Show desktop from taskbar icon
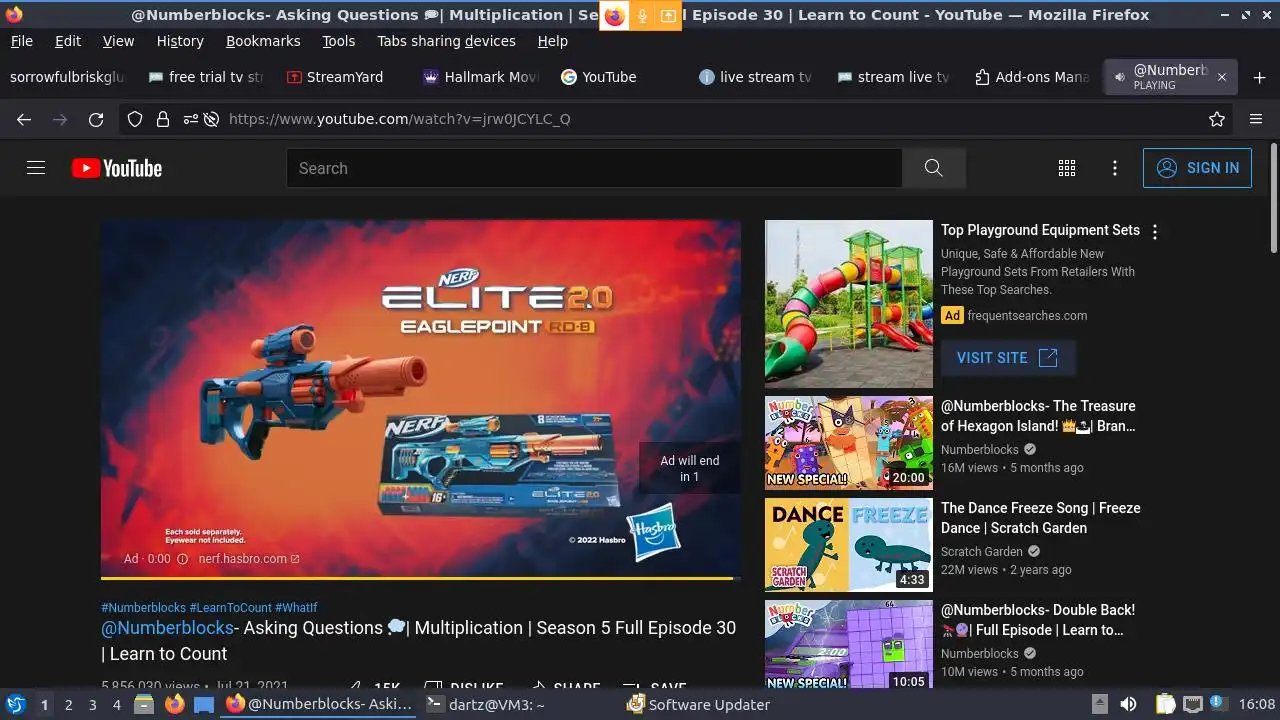 204,704
